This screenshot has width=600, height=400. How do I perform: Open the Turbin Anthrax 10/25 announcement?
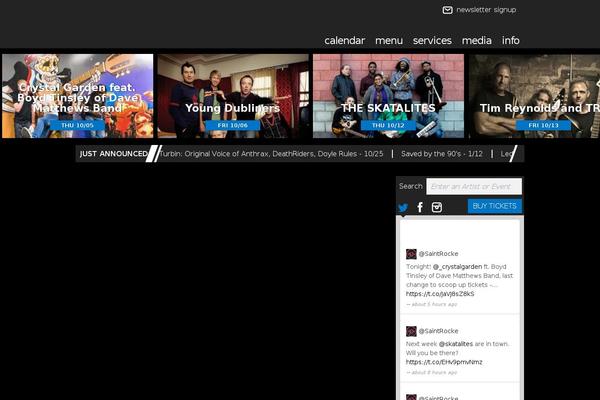click(271, 154)
